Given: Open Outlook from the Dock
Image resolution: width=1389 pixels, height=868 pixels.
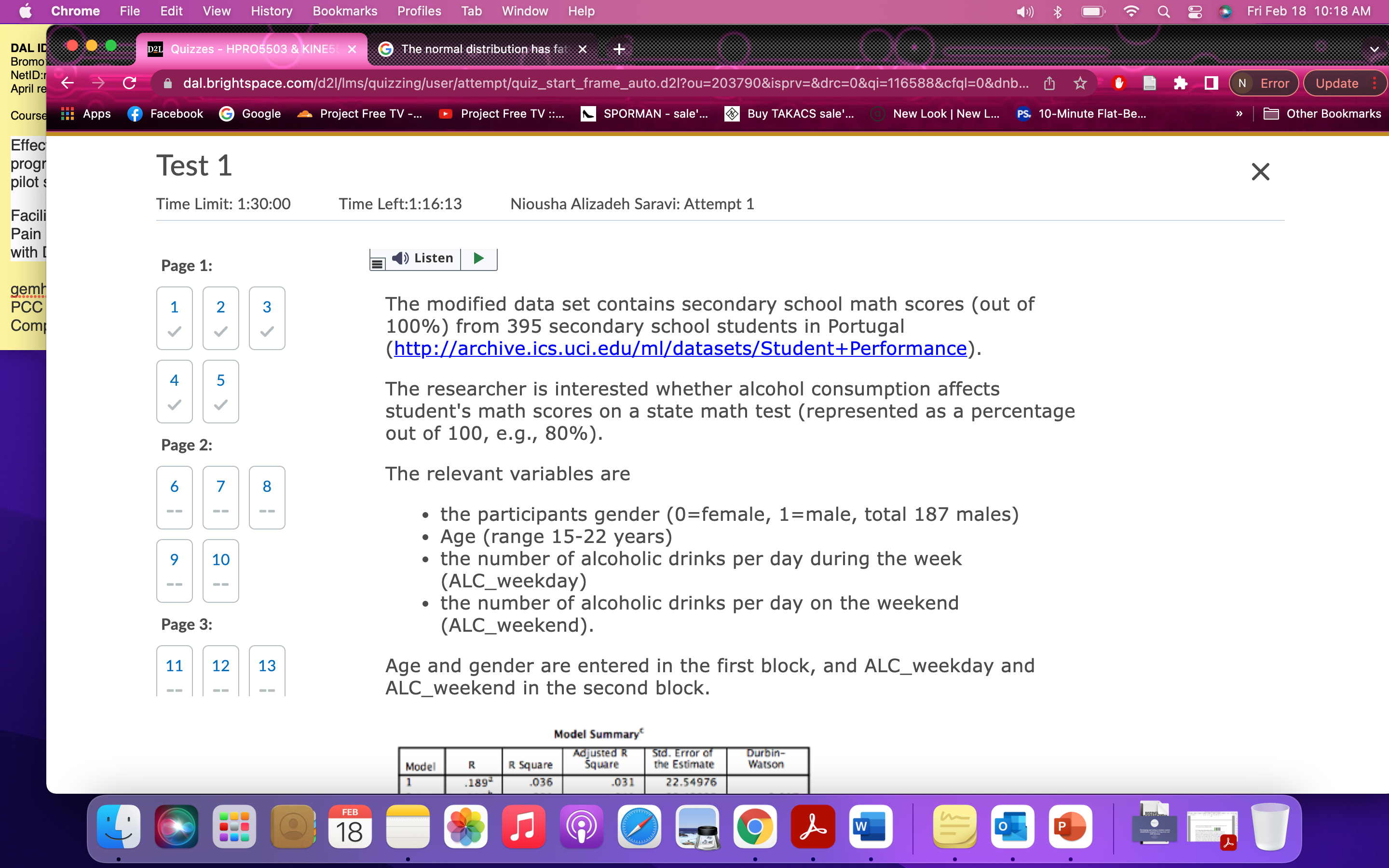Looking at the screenshot, I should (x=1013, y=827).
